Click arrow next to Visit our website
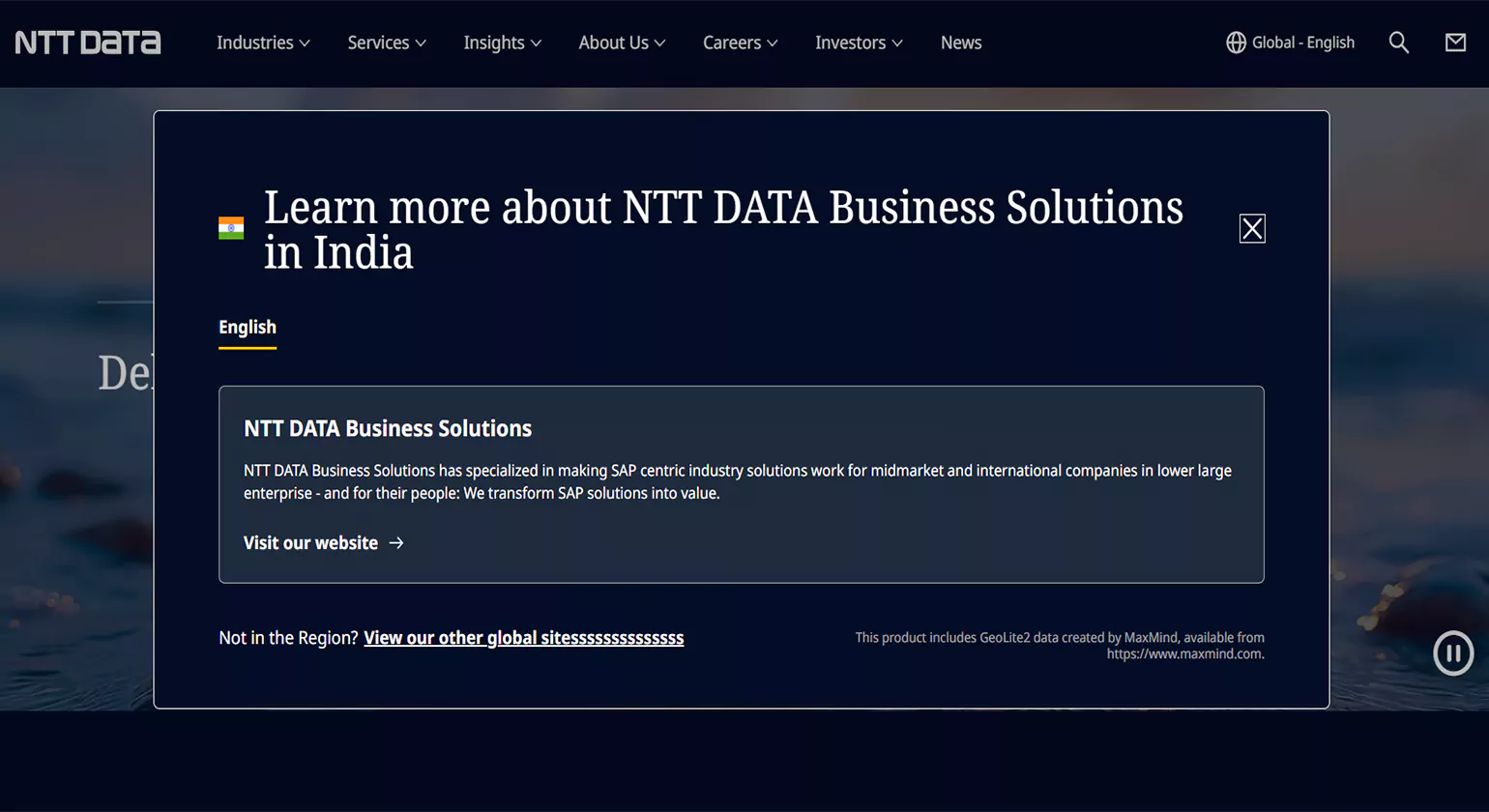Screen dimensions: 1489x812 tap(396, 543)
